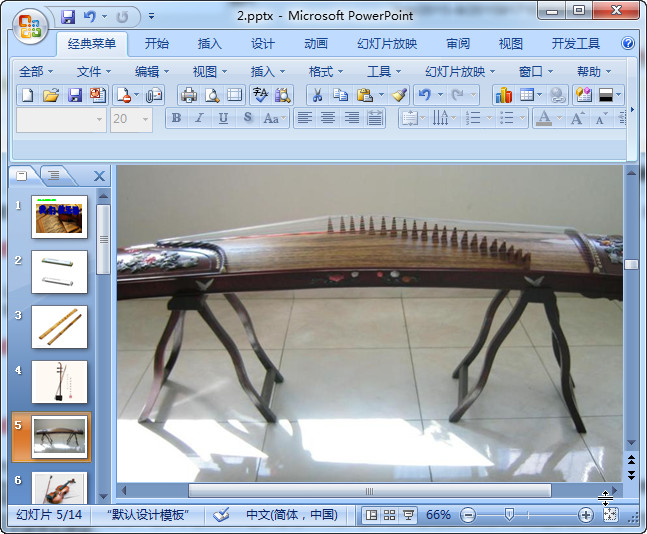This screenshot has width=647, height=534.
Task: Click spell check icon in status bar
Action: pos(221,515)
